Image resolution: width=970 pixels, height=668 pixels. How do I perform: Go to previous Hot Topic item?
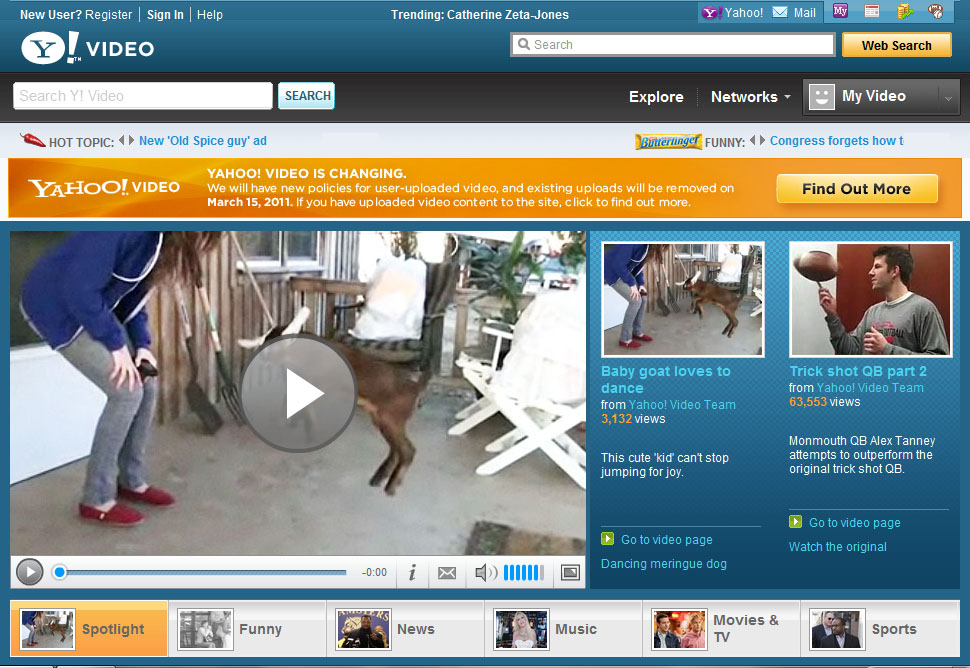click(x=122, y=140)
